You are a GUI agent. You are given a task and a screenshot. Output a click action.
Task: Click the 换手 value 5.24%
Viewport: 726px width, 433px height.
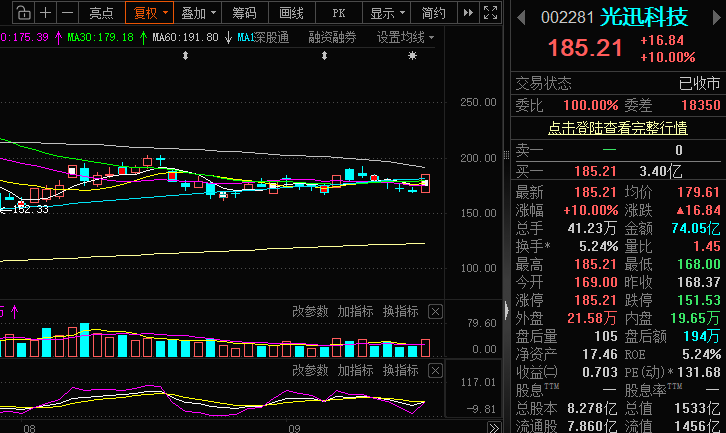tap(599, 246)
